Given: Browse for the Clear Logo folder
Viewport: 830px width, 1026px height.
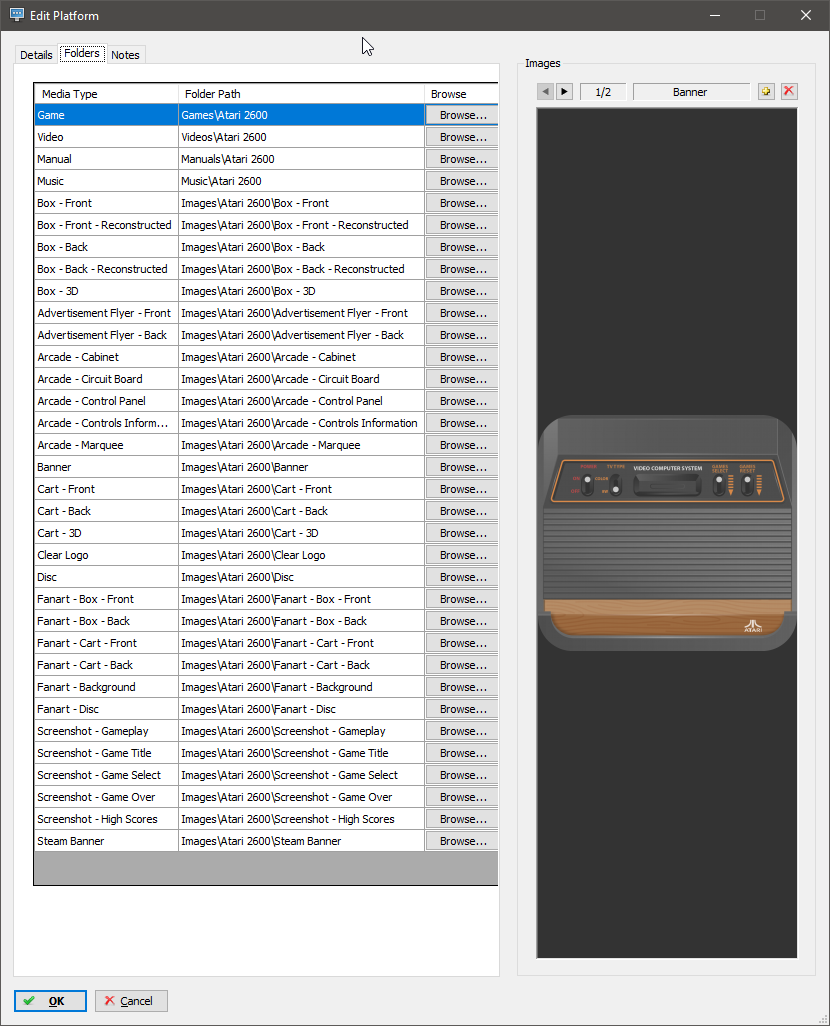Looking at the screenshot, I should [x=461, y=556].
